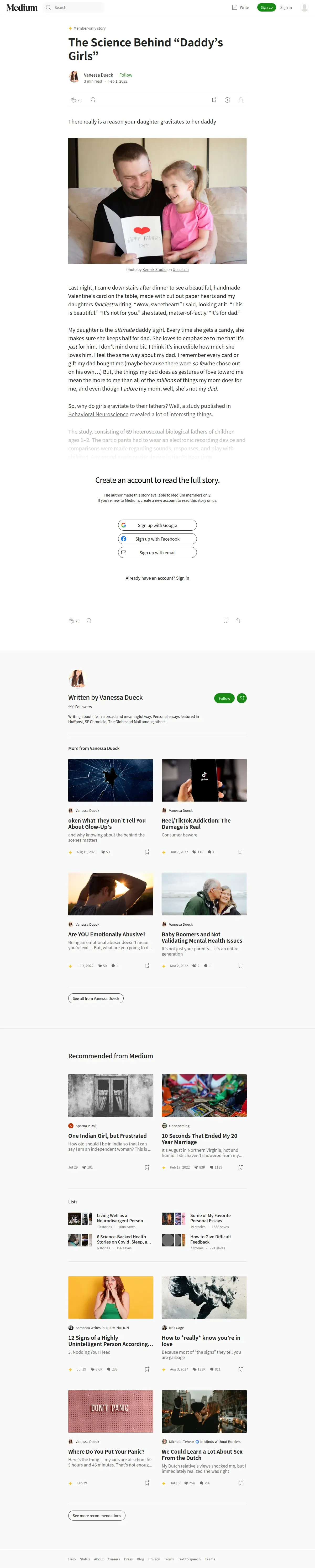Open the father and daughter hero image

coord(157,201)
